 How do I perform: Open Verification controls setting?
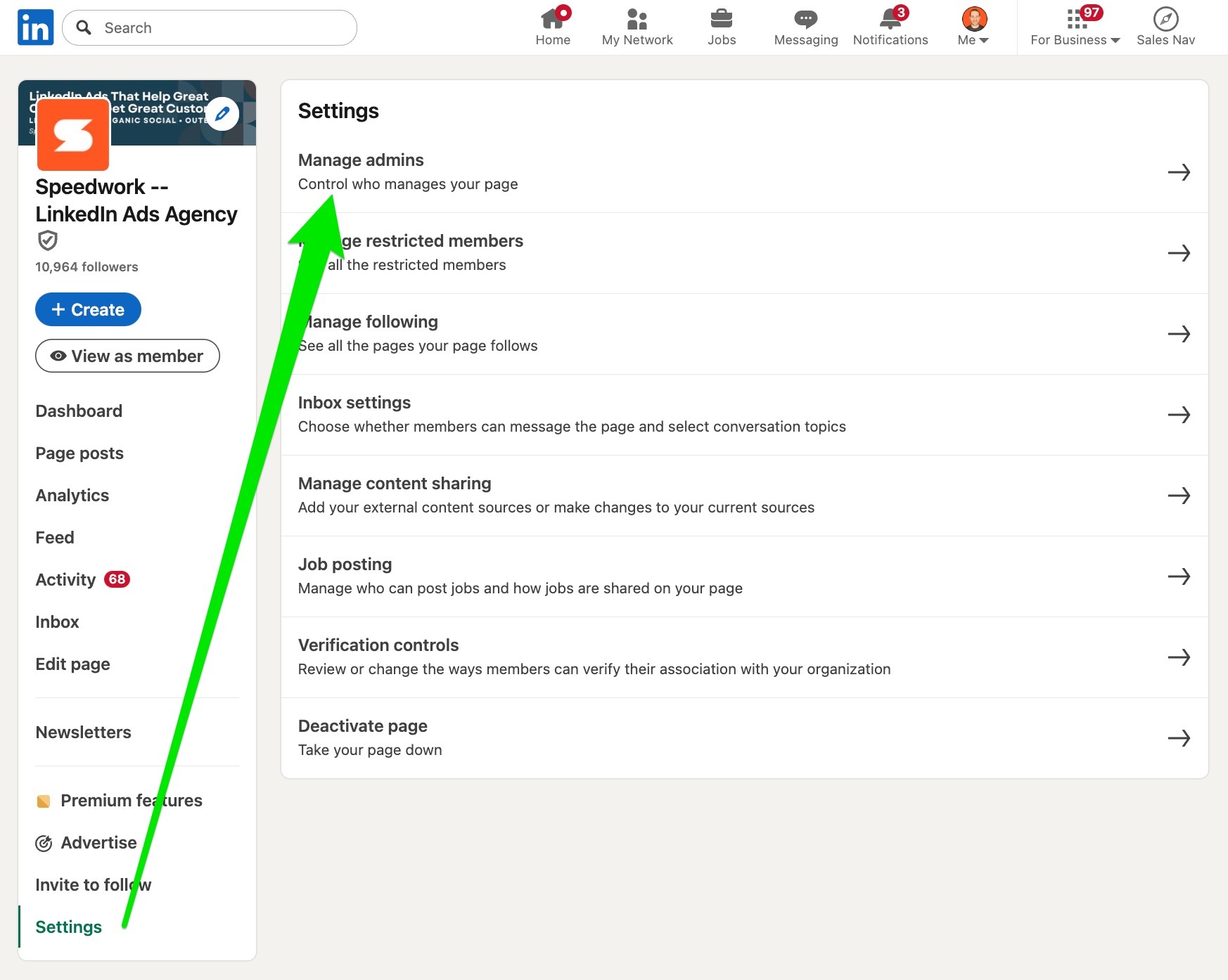pos(744,657)
